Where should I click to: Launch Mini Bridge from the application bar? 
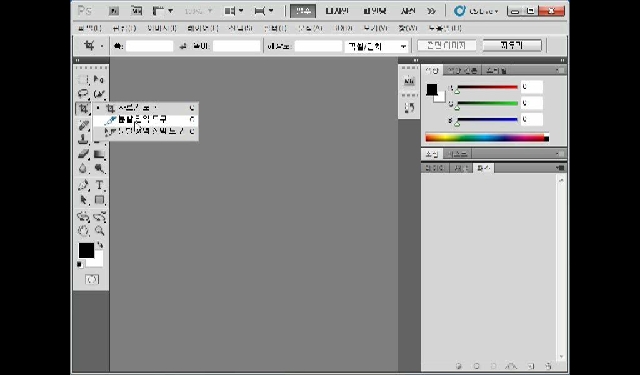click(x=136, y=11)
